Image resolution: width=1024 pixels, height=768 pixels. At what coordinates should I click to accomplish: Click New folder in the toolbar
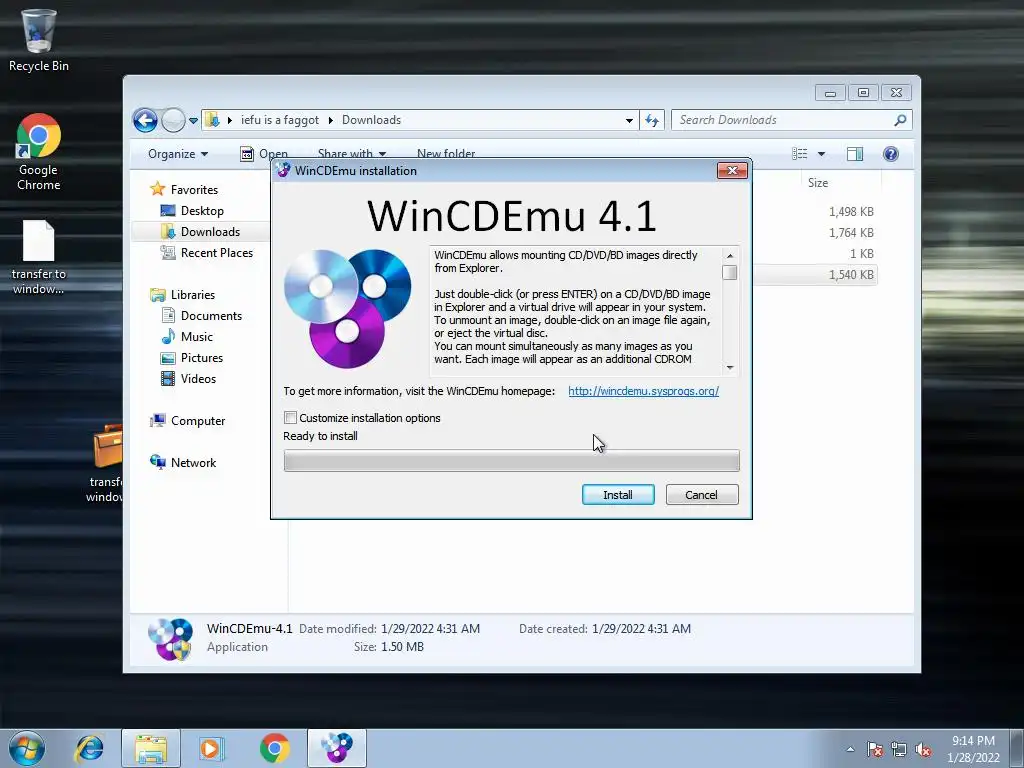446,154
